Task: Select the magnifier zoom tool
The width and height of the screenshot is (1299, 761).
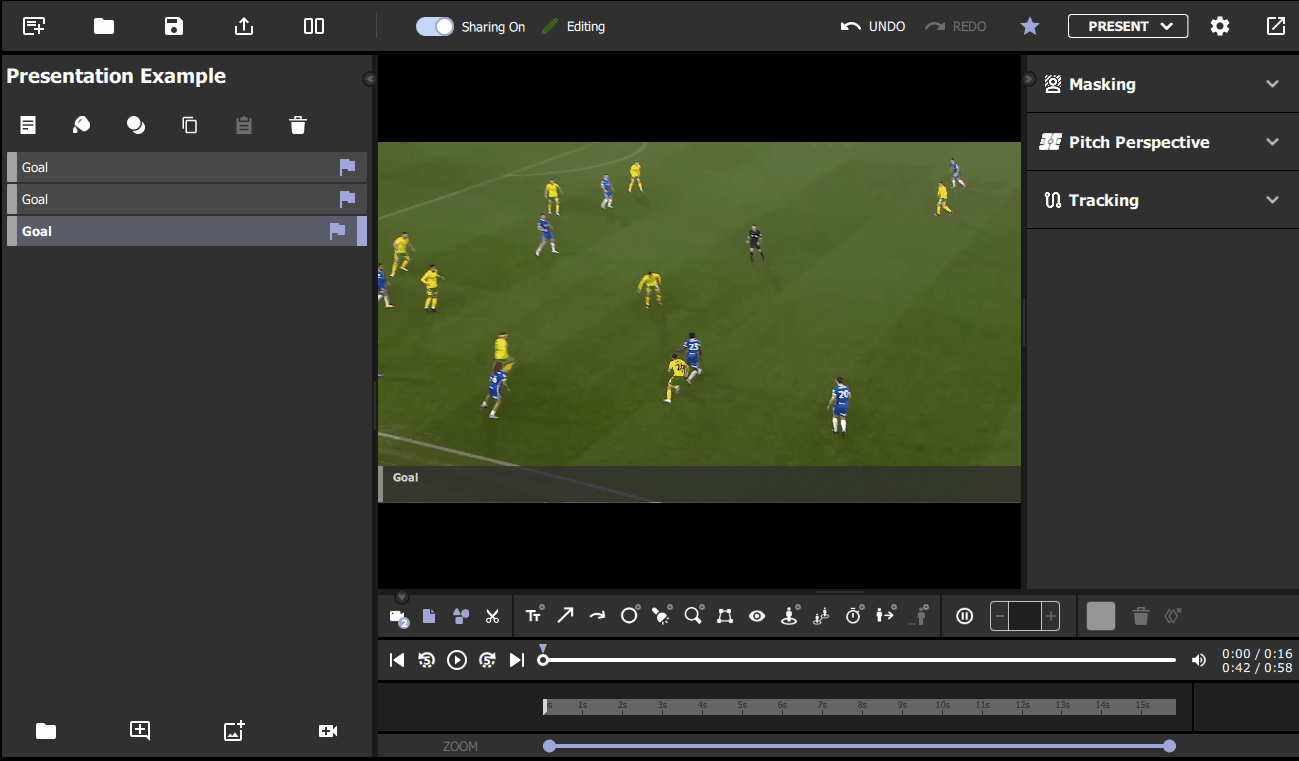Action: (x=694, y=615)
